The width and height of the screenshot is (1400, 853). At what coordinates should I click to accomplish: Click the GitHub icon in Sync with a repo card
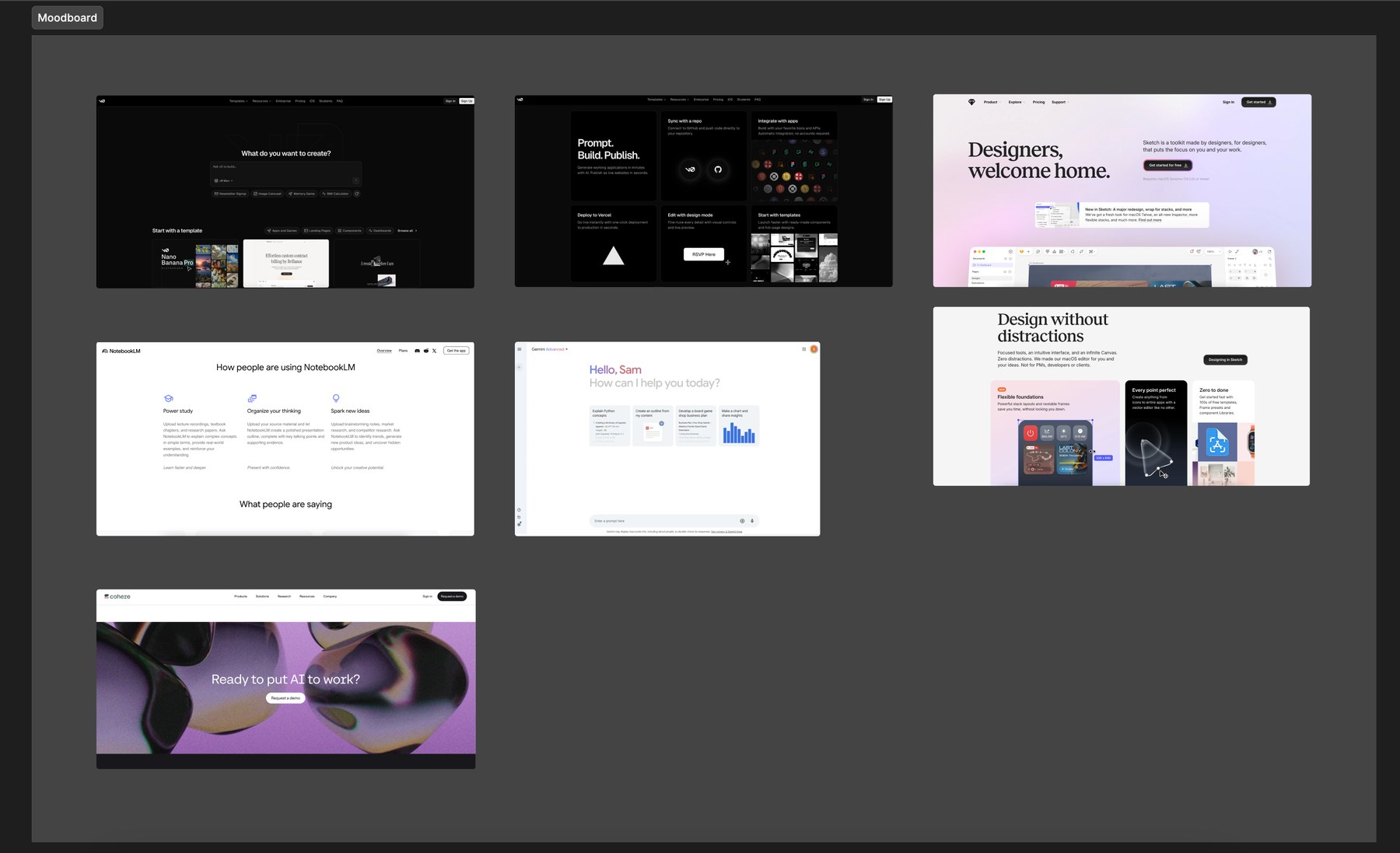pos(718,170)
